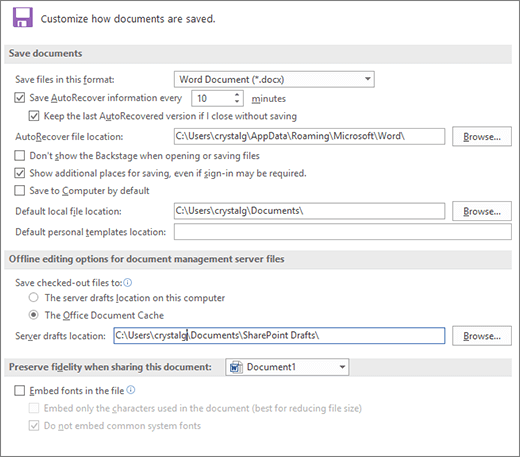Click Browse for Default local file location

[x=482, y=211]
